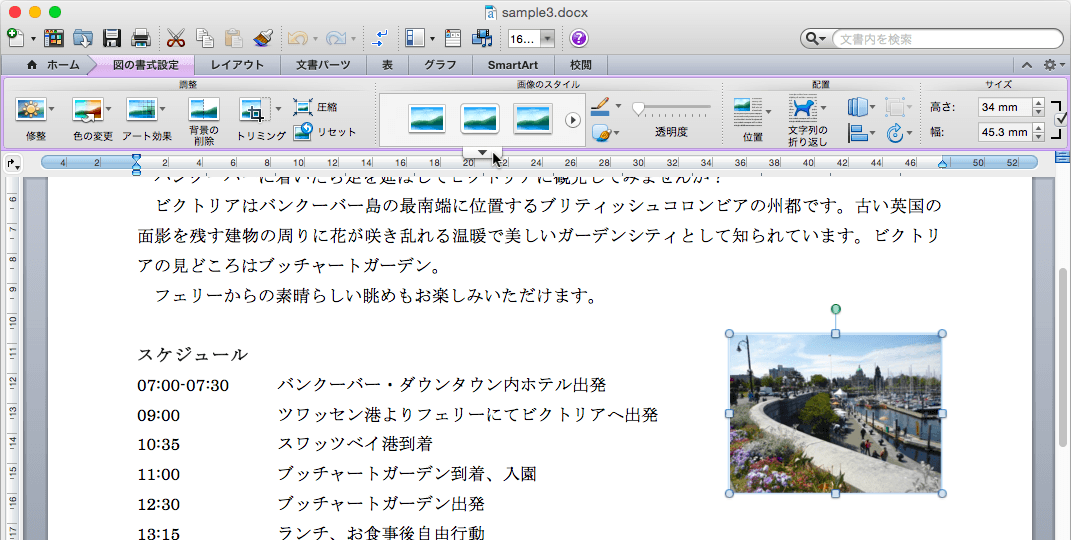Click the 圧縮 compress button
Screen dimensions: 1071x540
[315, 107]
